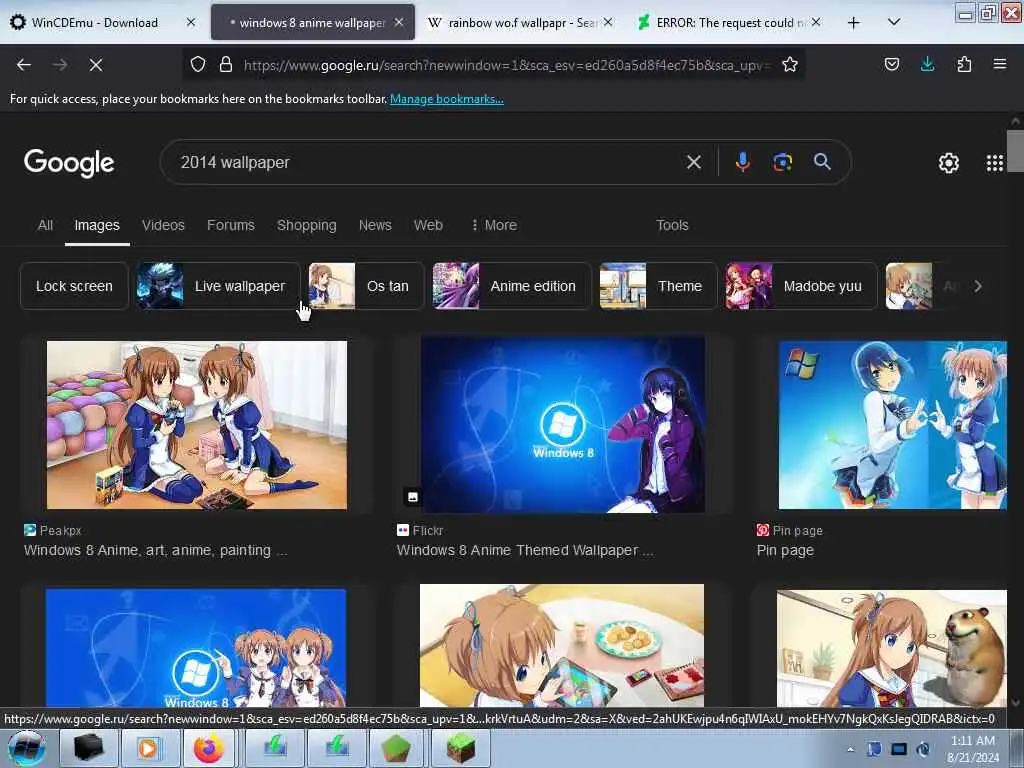This screenshot has width=1024, height=768.
Task: Select the Videos search category
Action: [163, 225]
